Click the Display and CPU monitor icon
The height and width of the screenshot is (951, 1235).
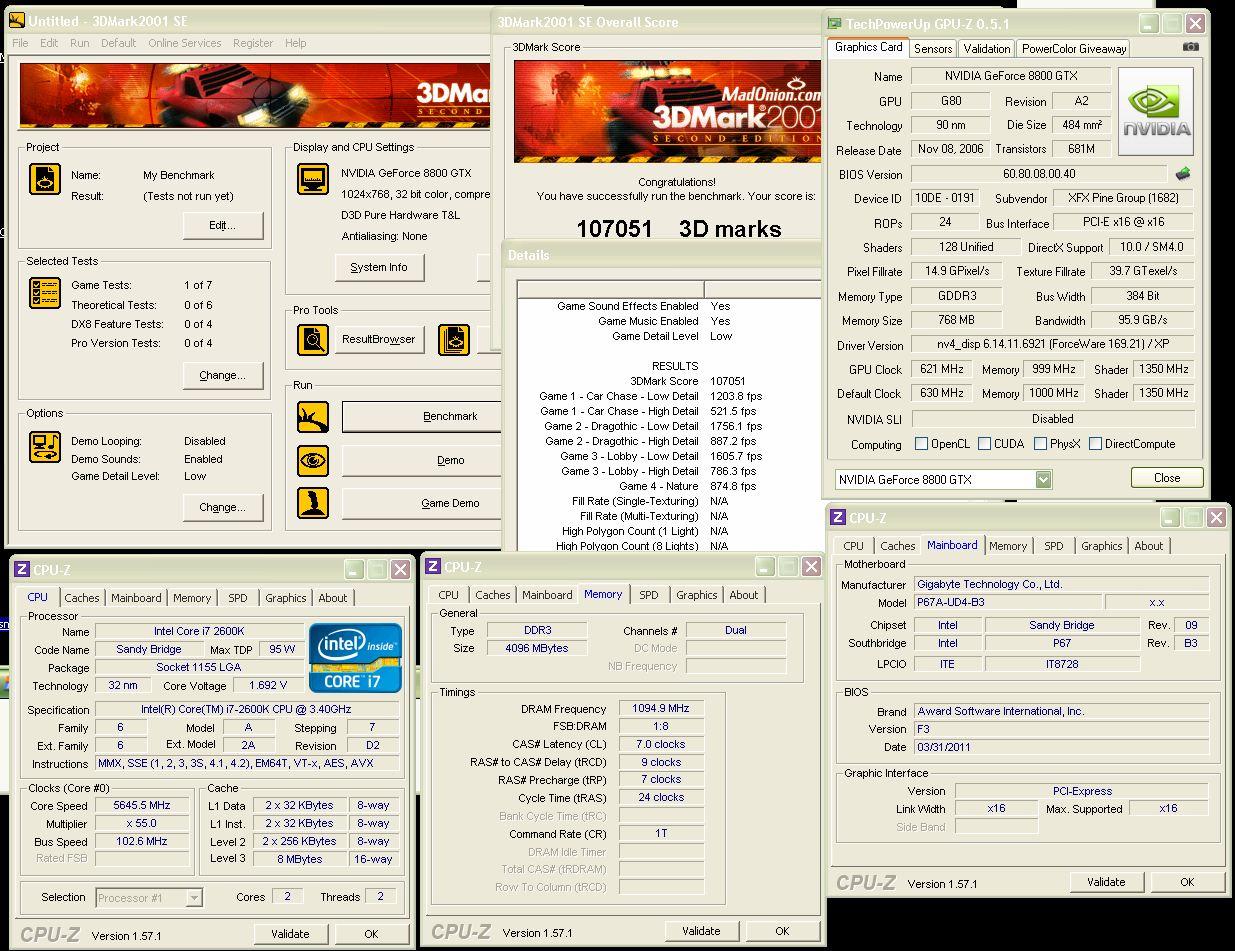point(313,179)
